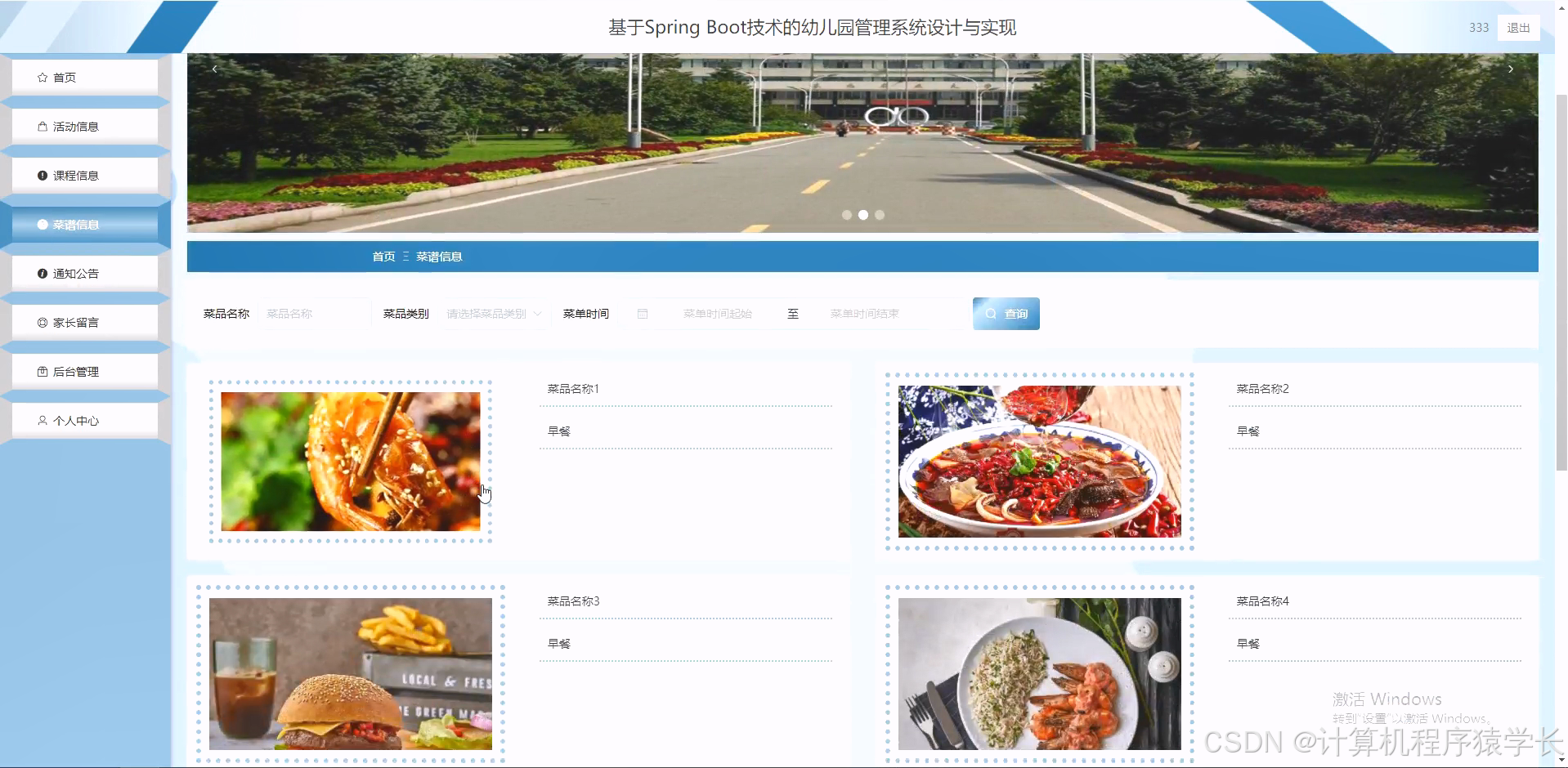Focus the 菜品名称 text input

click(x=314, y=314)
